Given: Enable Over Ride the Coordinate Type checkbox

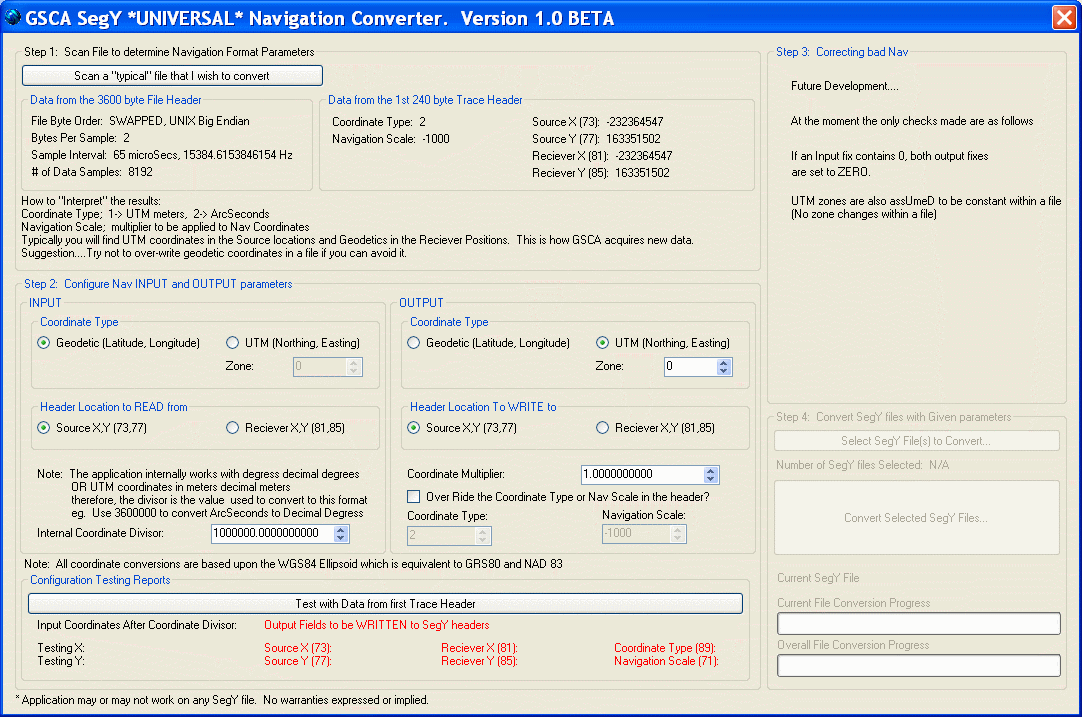Looking at the screenshot, I should (x=414, y=497).
